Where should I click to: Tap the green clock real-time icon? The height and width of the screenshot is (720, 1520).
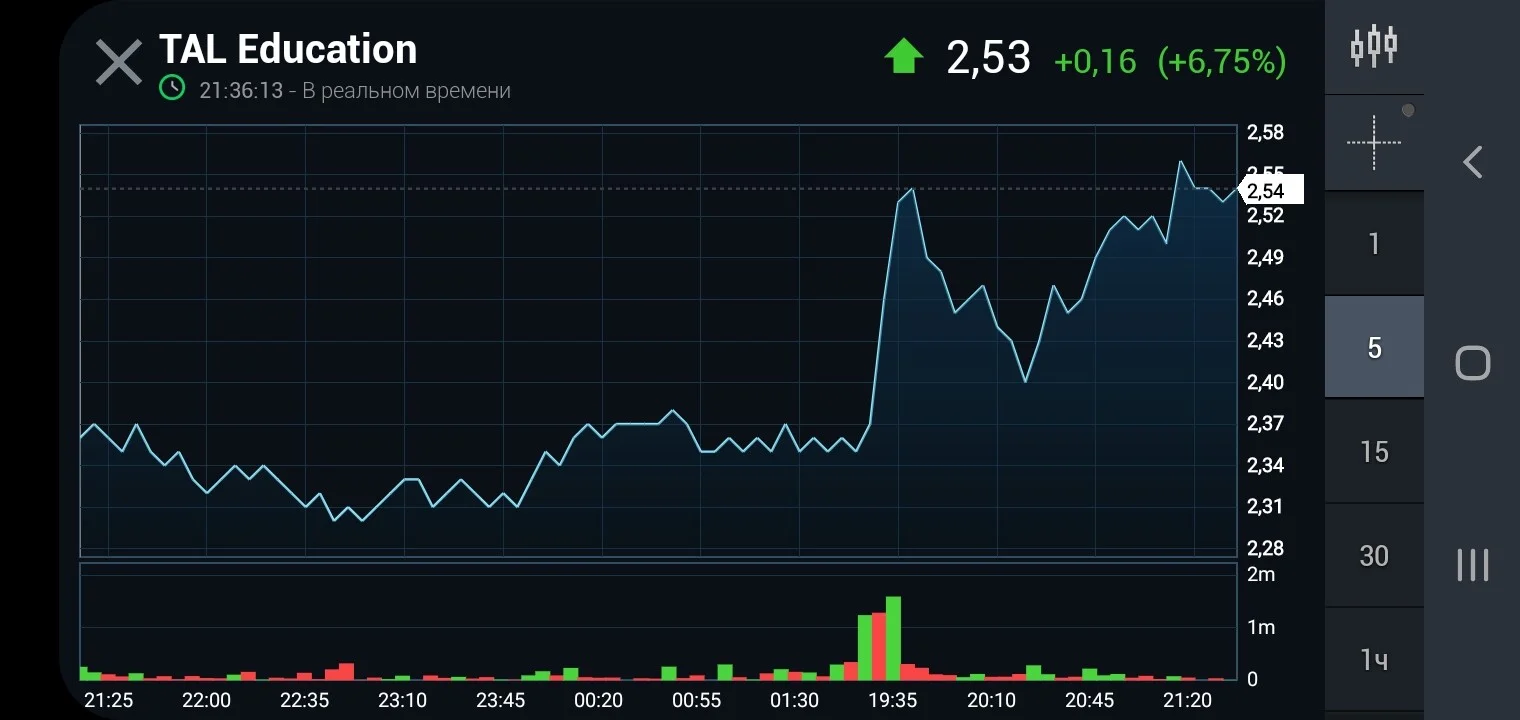pos(172,88)
